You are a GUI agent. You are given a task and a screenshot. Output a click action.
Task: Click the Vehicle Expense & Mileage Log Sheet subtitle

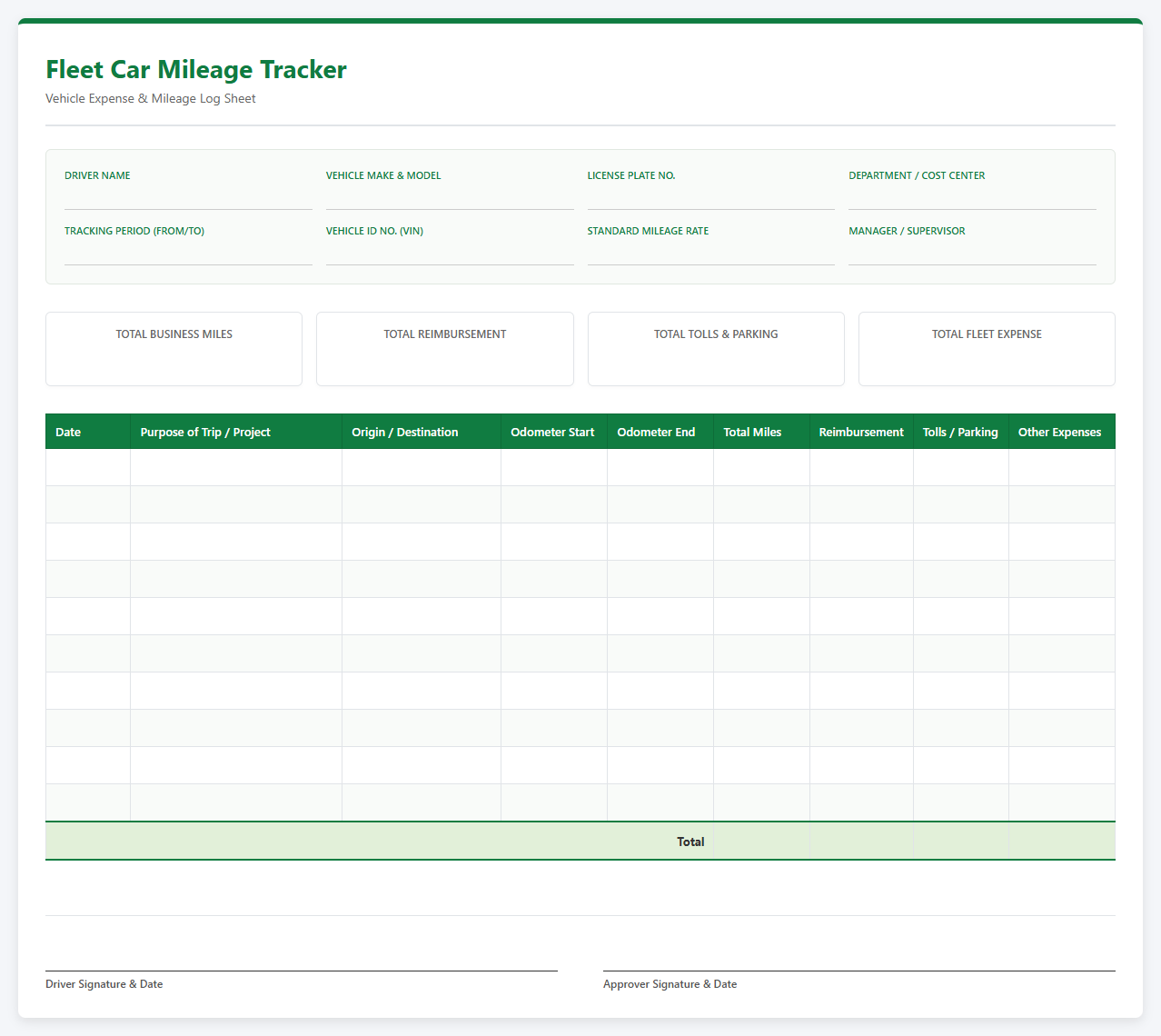tap(151, 98)
